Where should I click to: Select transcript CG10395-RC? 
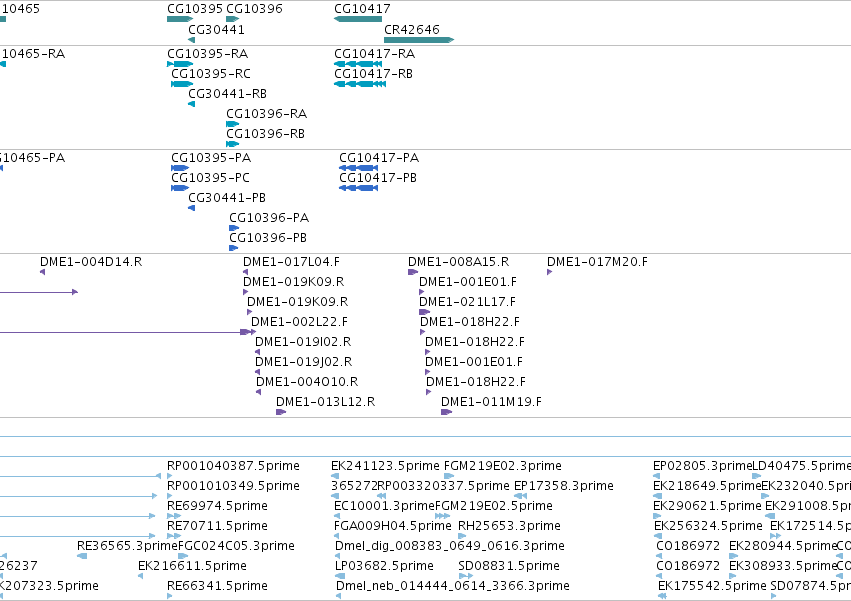(x=211, y=74)
